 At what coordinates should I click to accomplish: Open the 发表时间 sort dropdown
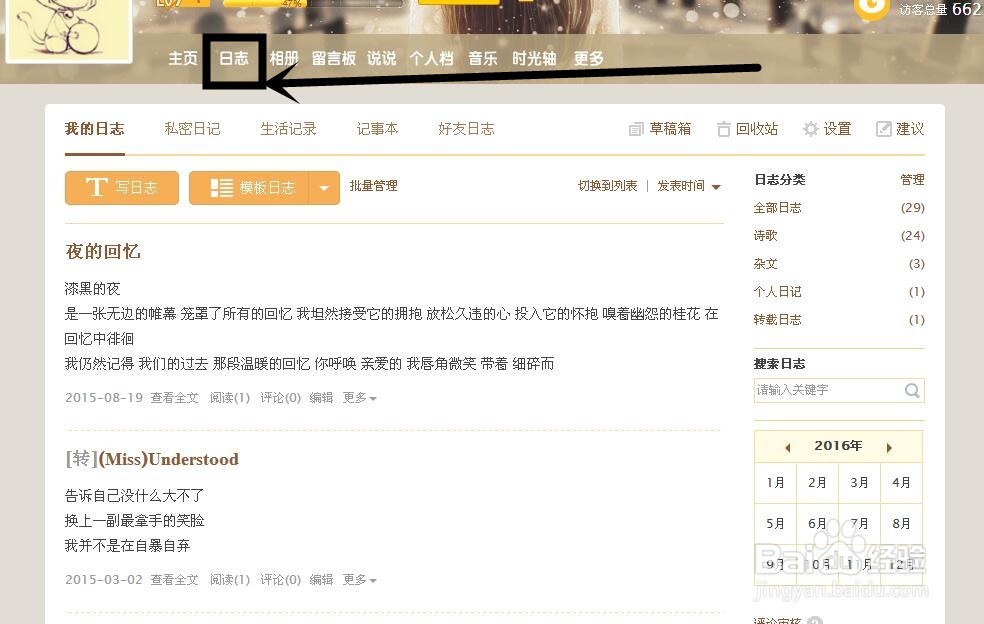click(x=688, y=186)
